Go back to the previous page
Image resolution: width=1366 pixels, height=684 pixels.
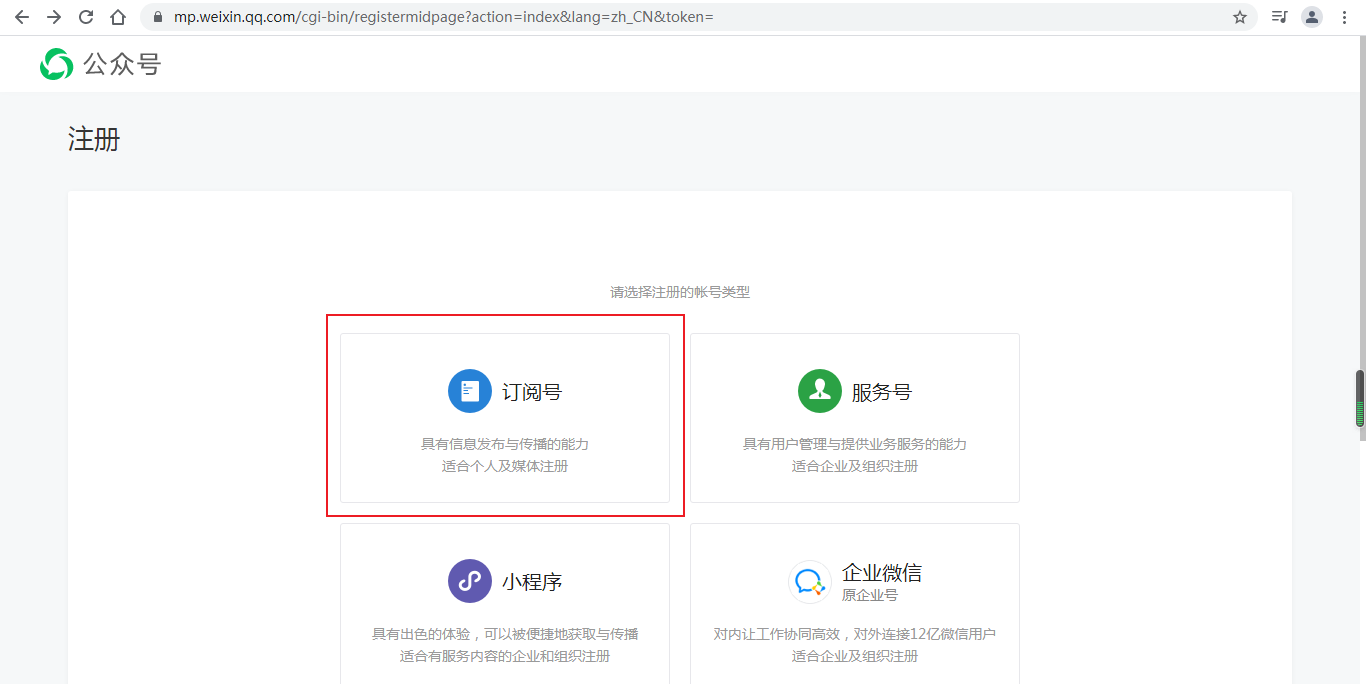22,17
